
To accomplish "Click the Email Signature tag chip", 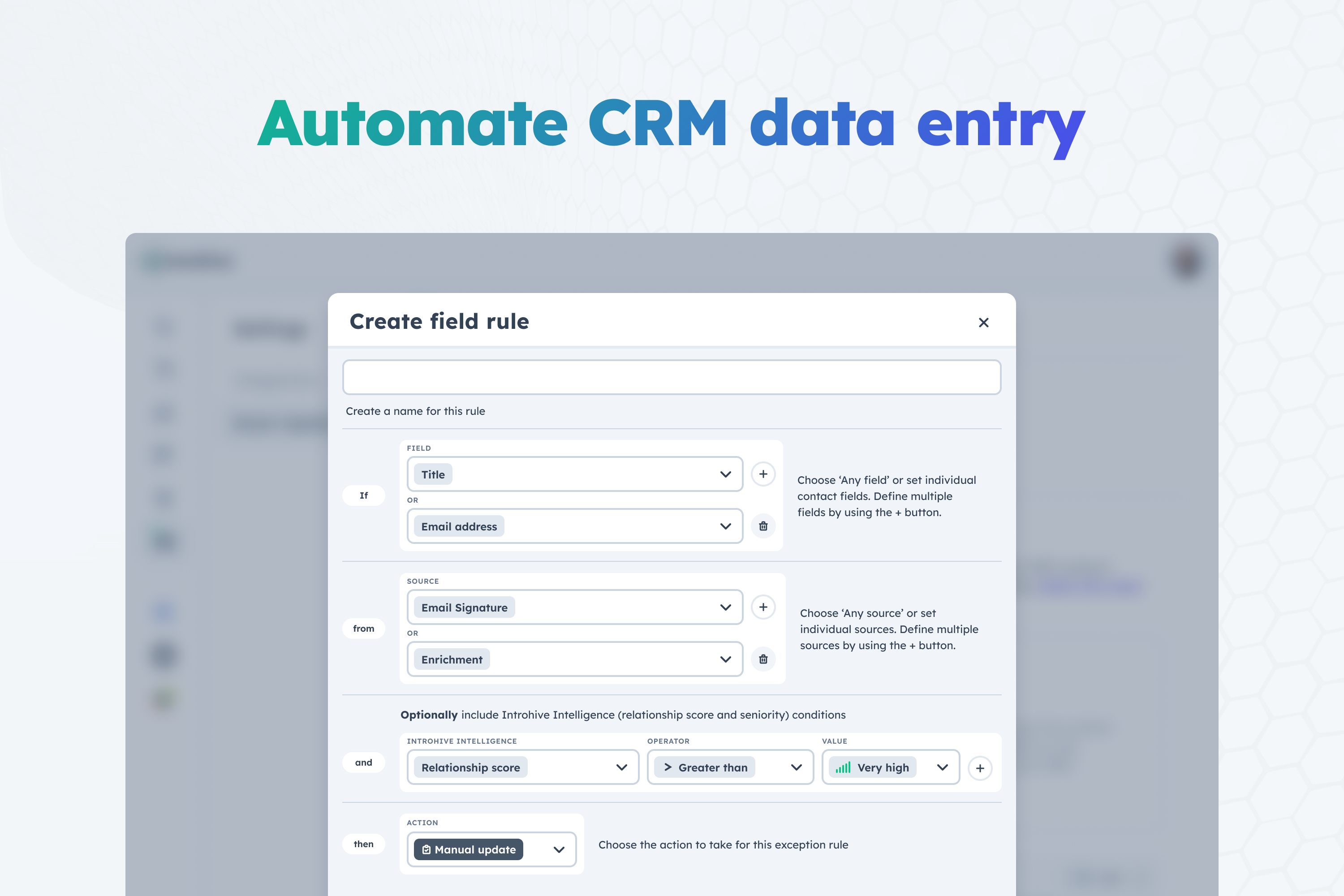I will click(x=464, y=607).
